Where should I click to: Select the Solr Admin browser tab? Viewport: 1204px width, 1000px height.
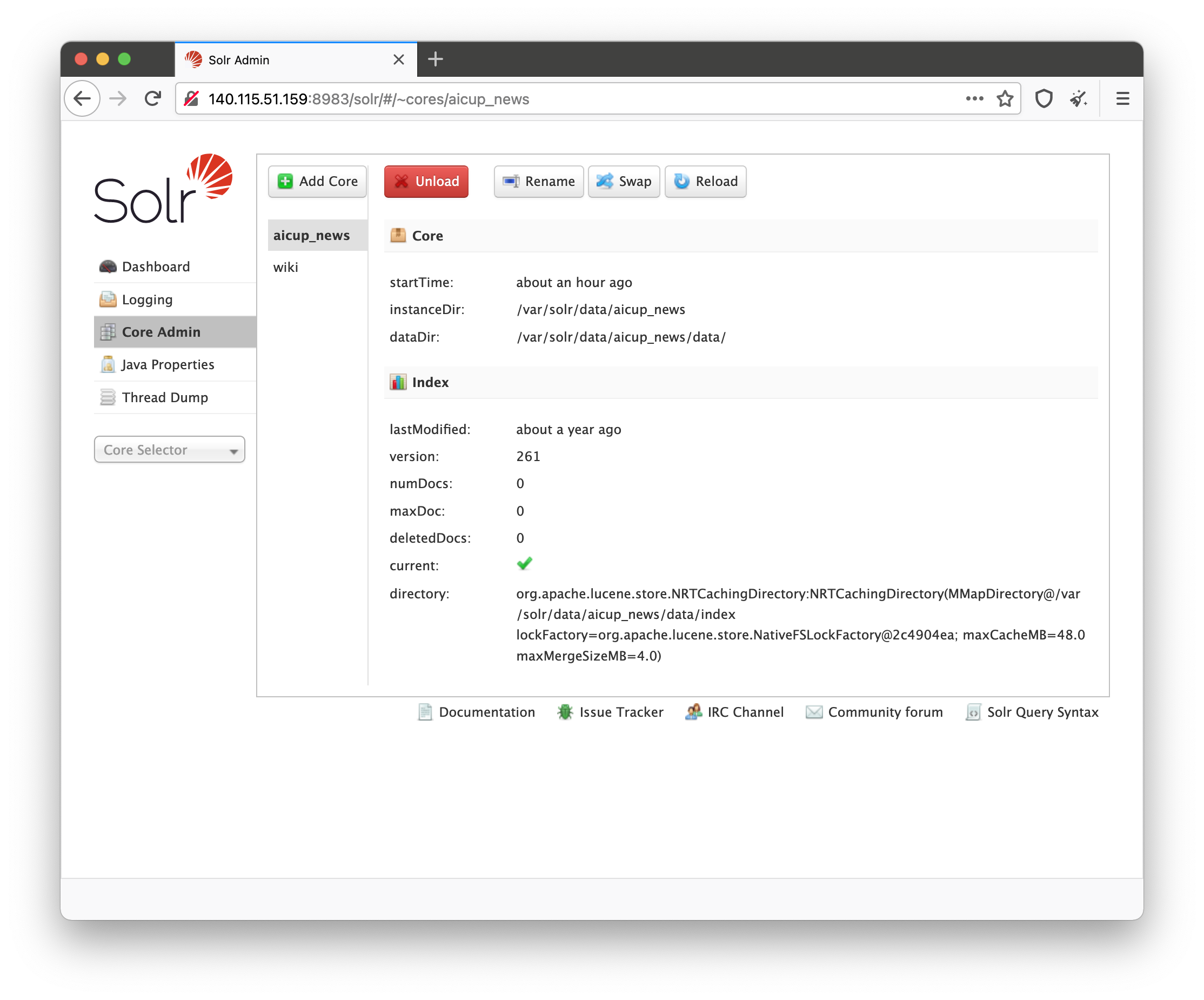pyautogui.click(x=296, y=59)
